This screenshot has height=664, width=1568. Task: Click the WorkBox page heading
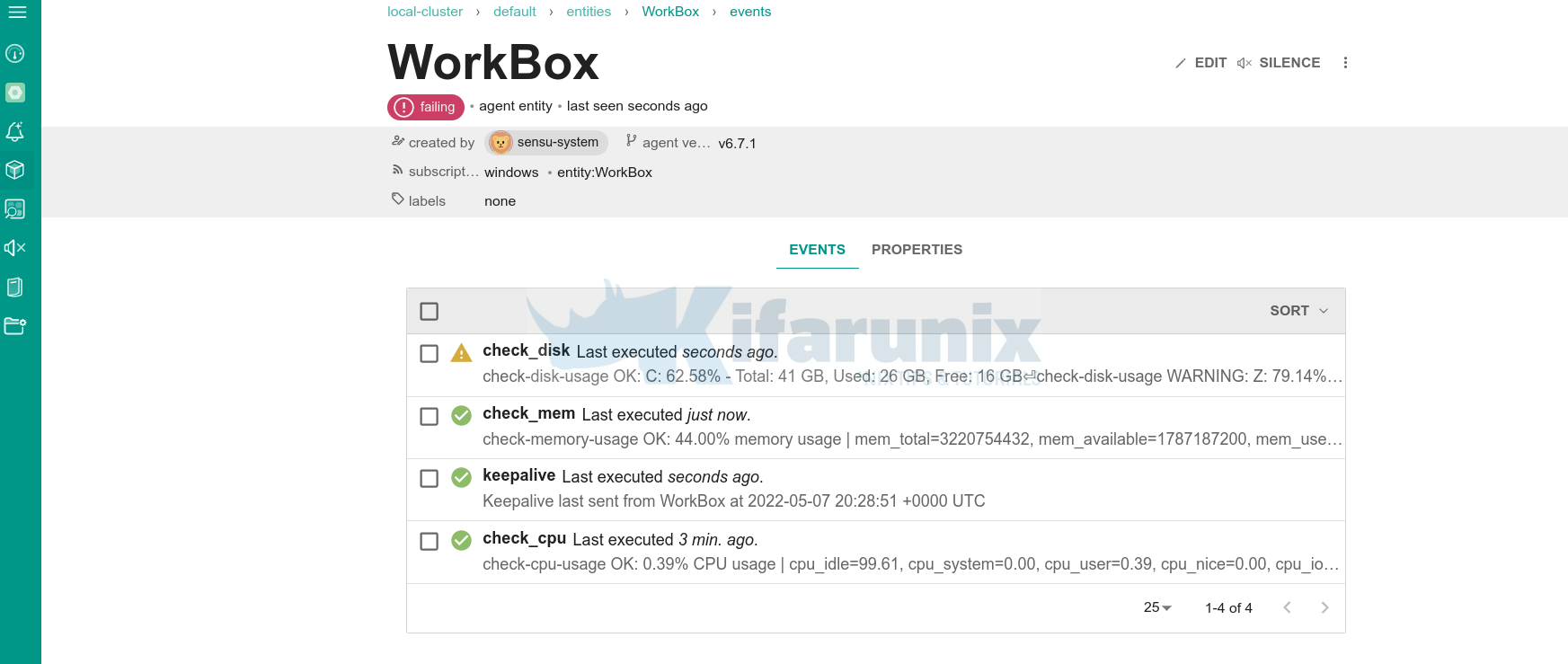tap(493, 63)
